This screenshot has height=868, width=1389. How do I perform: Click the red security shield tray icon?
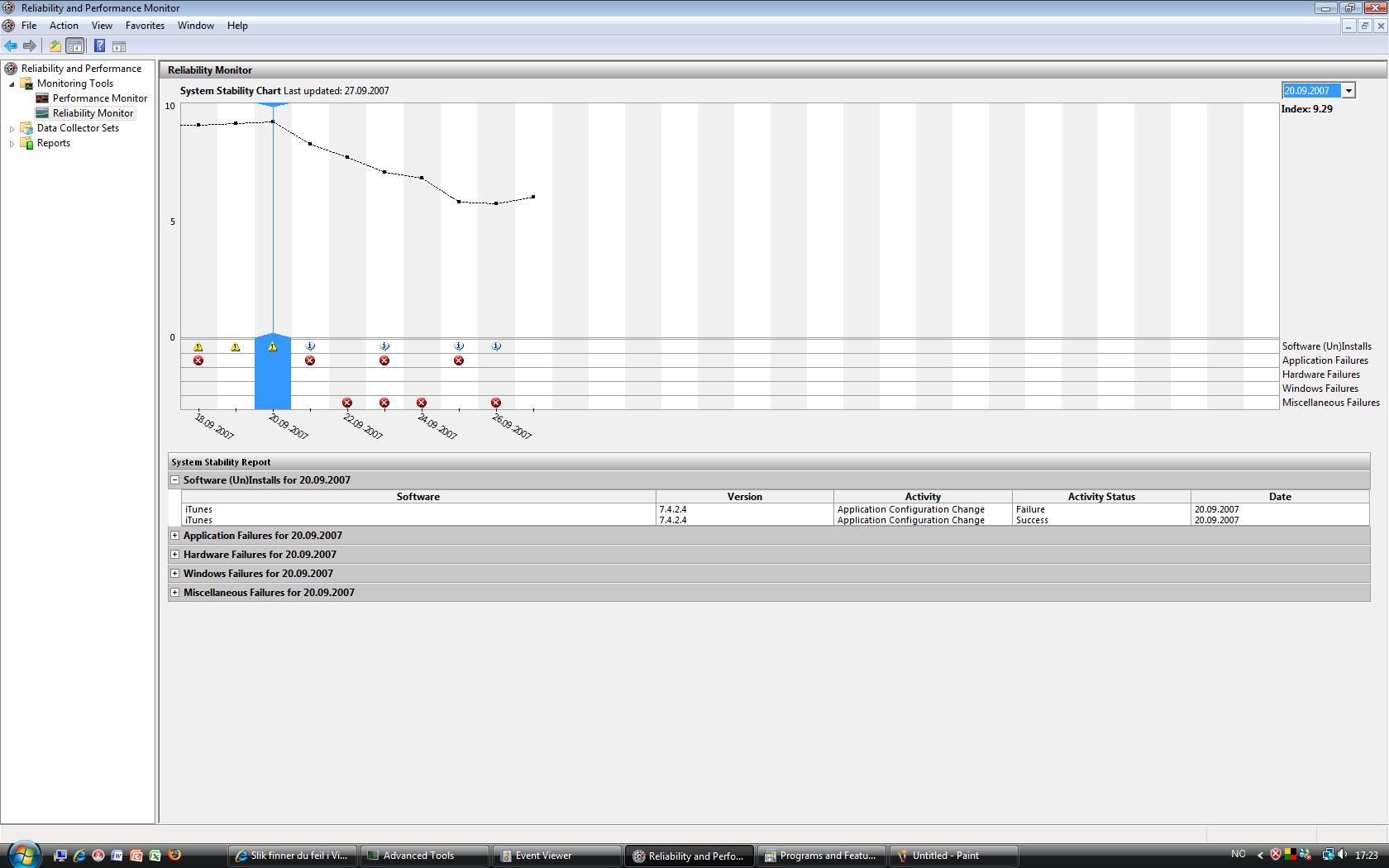tap(1276, 855)
